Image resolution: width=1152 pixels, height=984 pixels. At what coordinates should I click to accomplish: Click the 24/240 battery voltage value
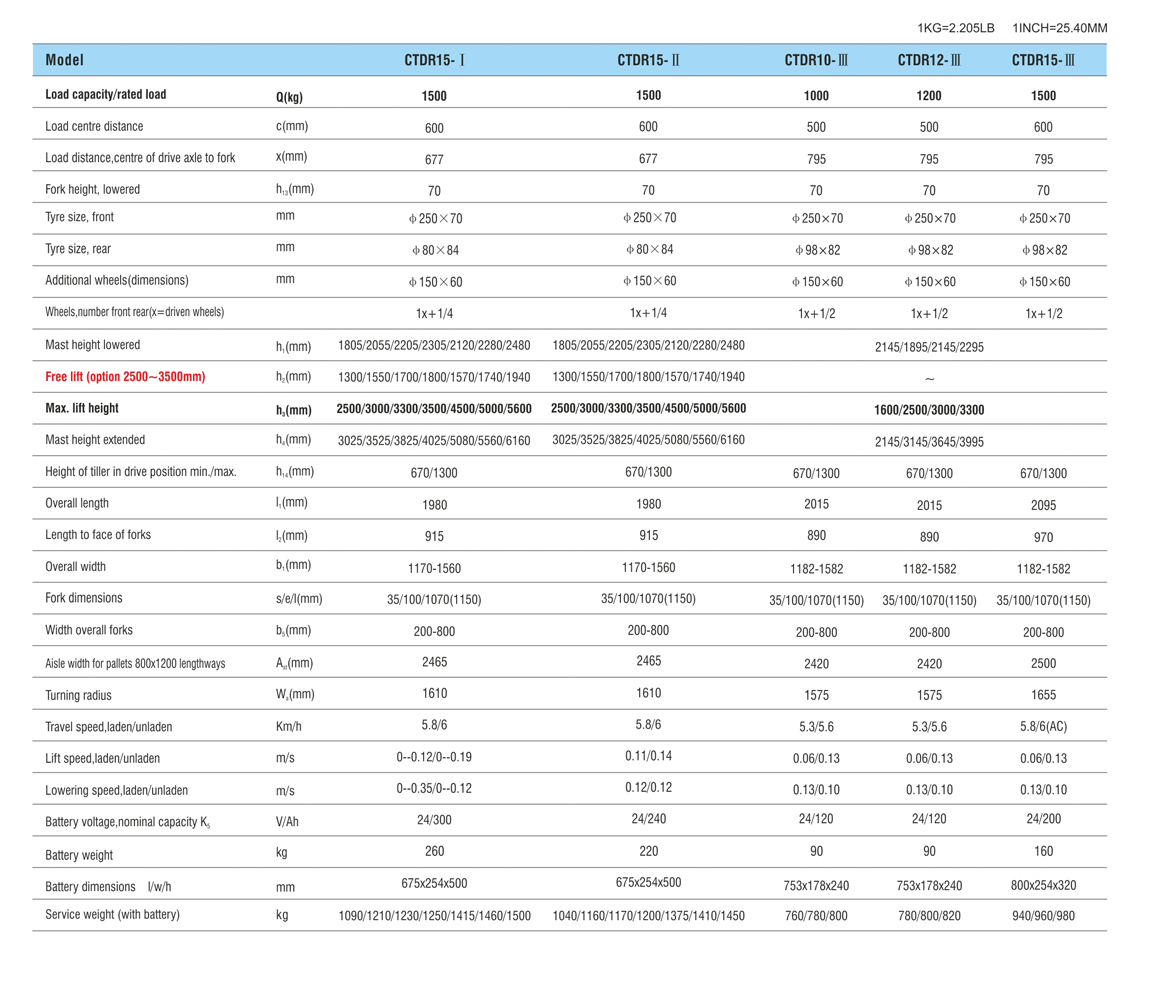(649, 819)
